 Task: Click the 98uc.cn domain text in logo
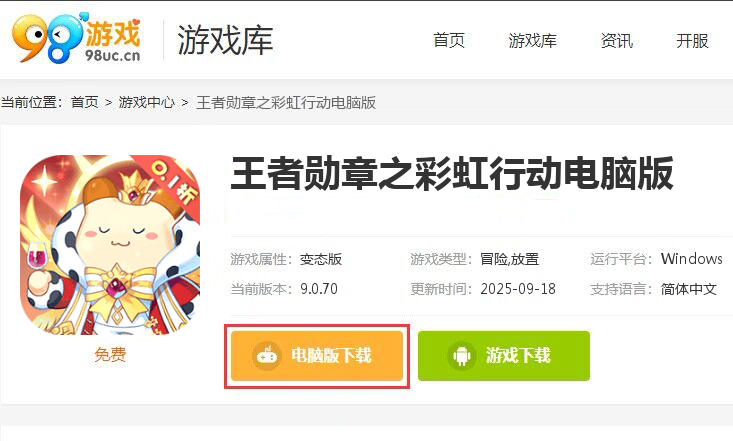(x=112, y=56)
